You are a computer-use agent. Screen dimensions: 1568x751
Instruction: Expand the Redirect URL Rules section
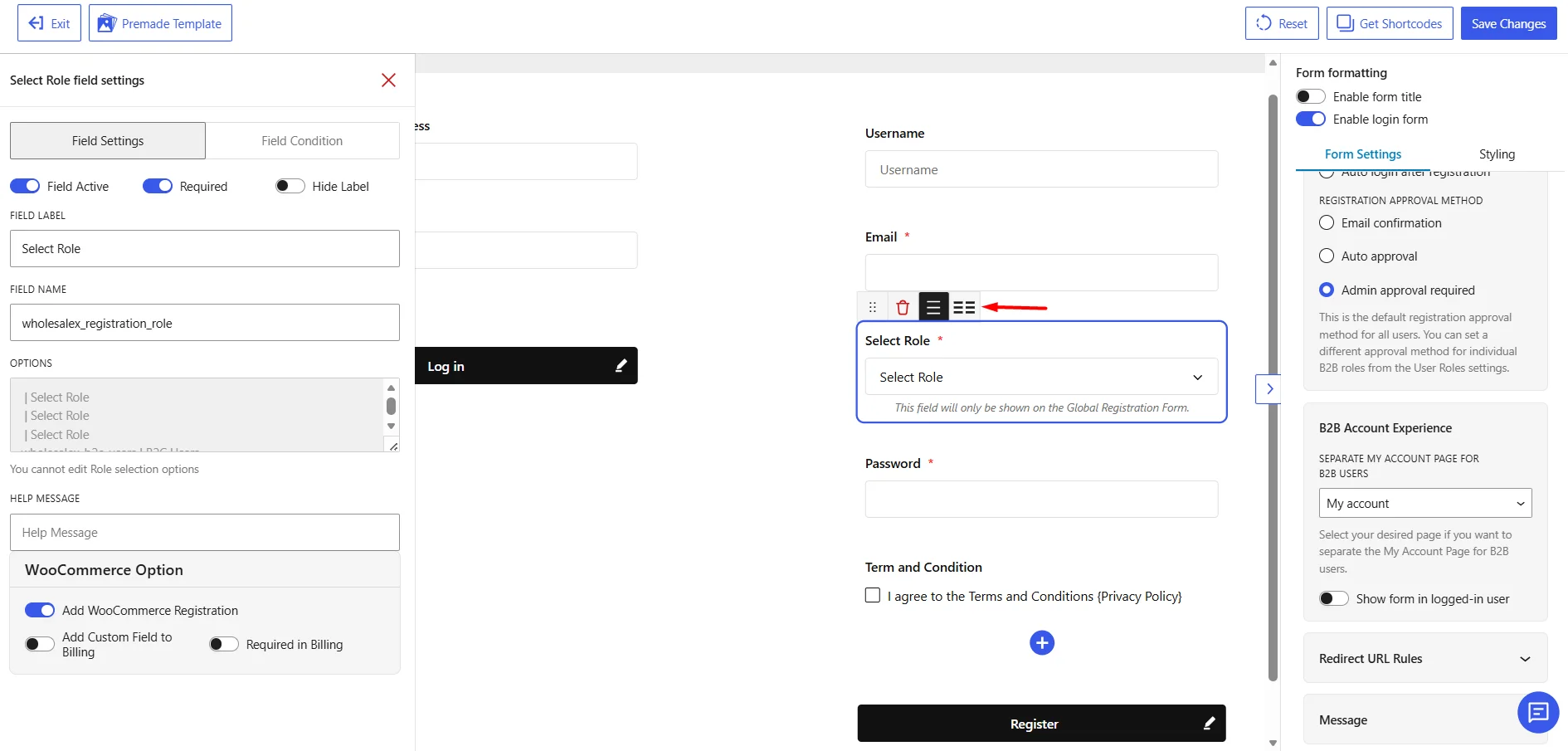click(x=1425, y=658)
